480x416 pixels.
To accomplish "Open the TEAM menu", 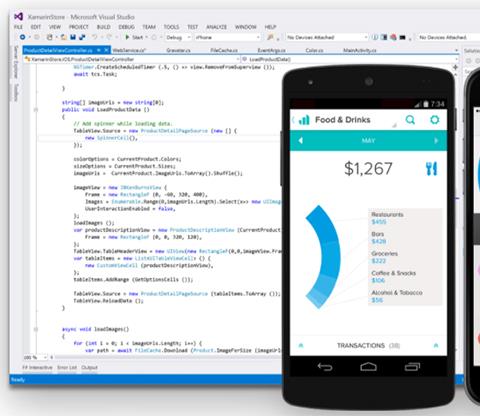I will point(149,27).
